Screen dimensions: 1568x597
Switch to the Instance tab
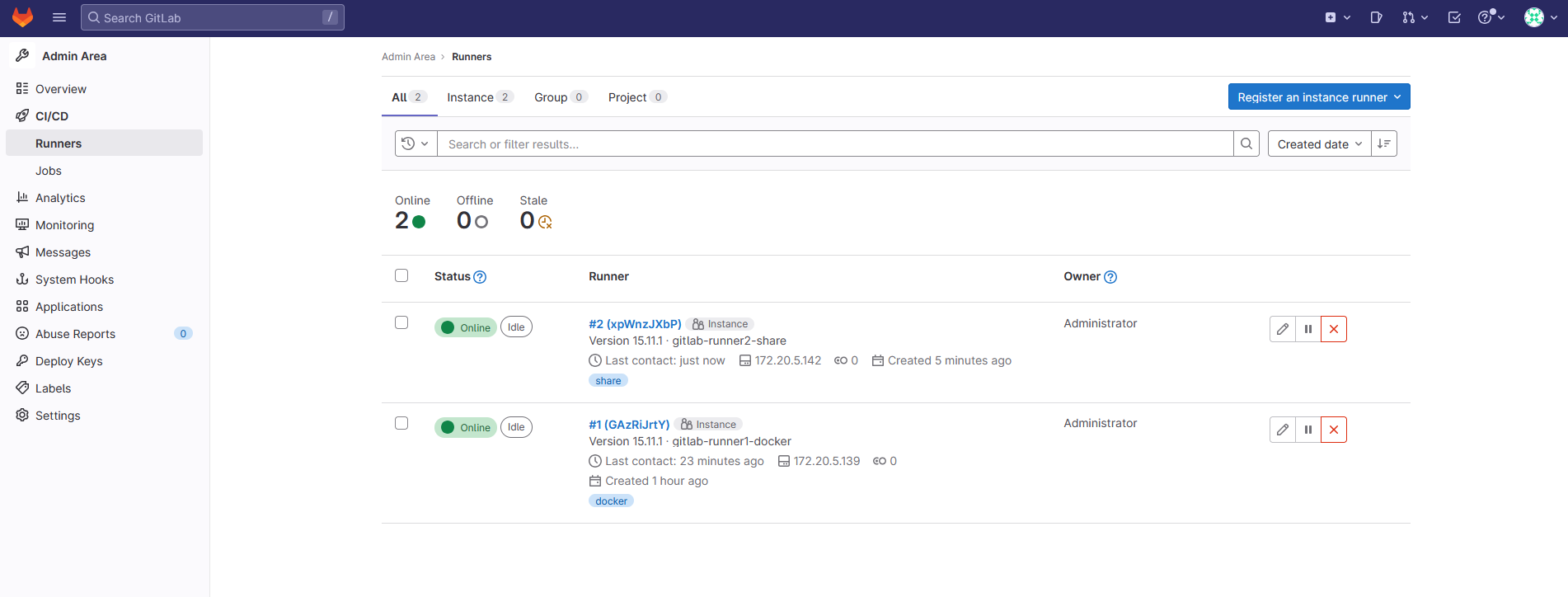(479, 97)
